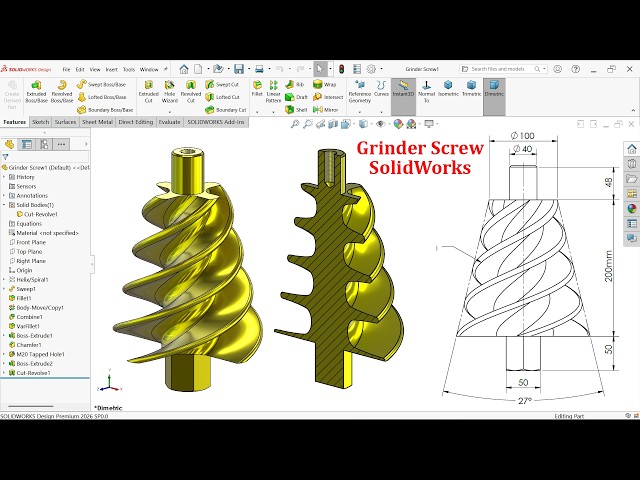640x480 pixels.
Task: Open the Insert menu
Action: [x=111, y=69]
